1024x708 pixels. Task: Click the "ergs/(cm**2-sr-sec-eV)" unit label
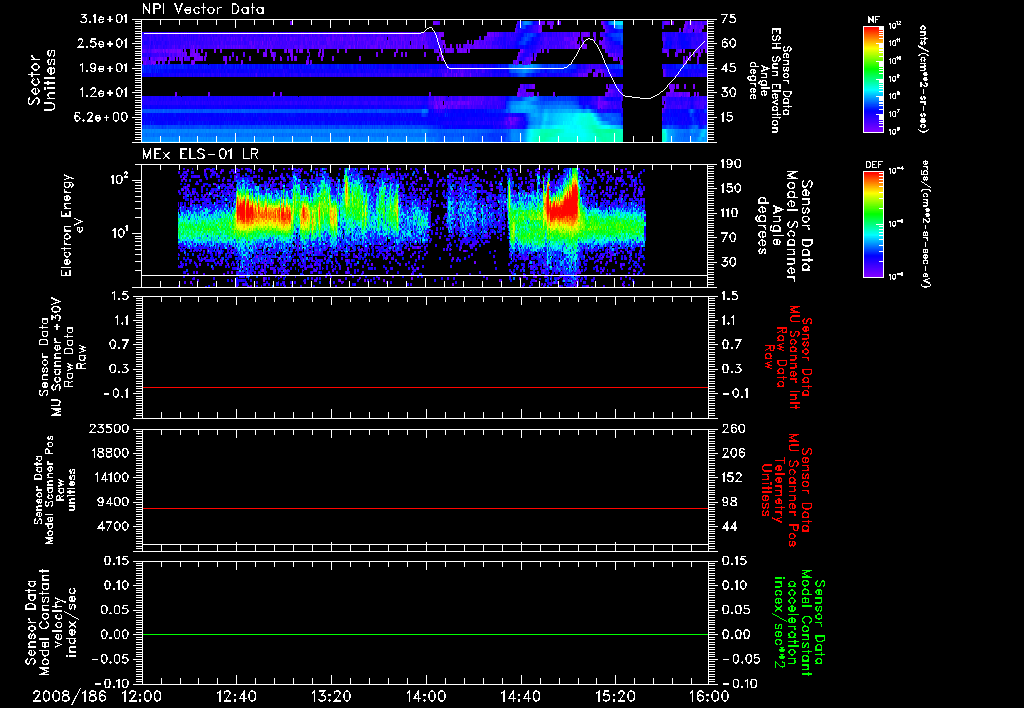[x=925, y=224]
